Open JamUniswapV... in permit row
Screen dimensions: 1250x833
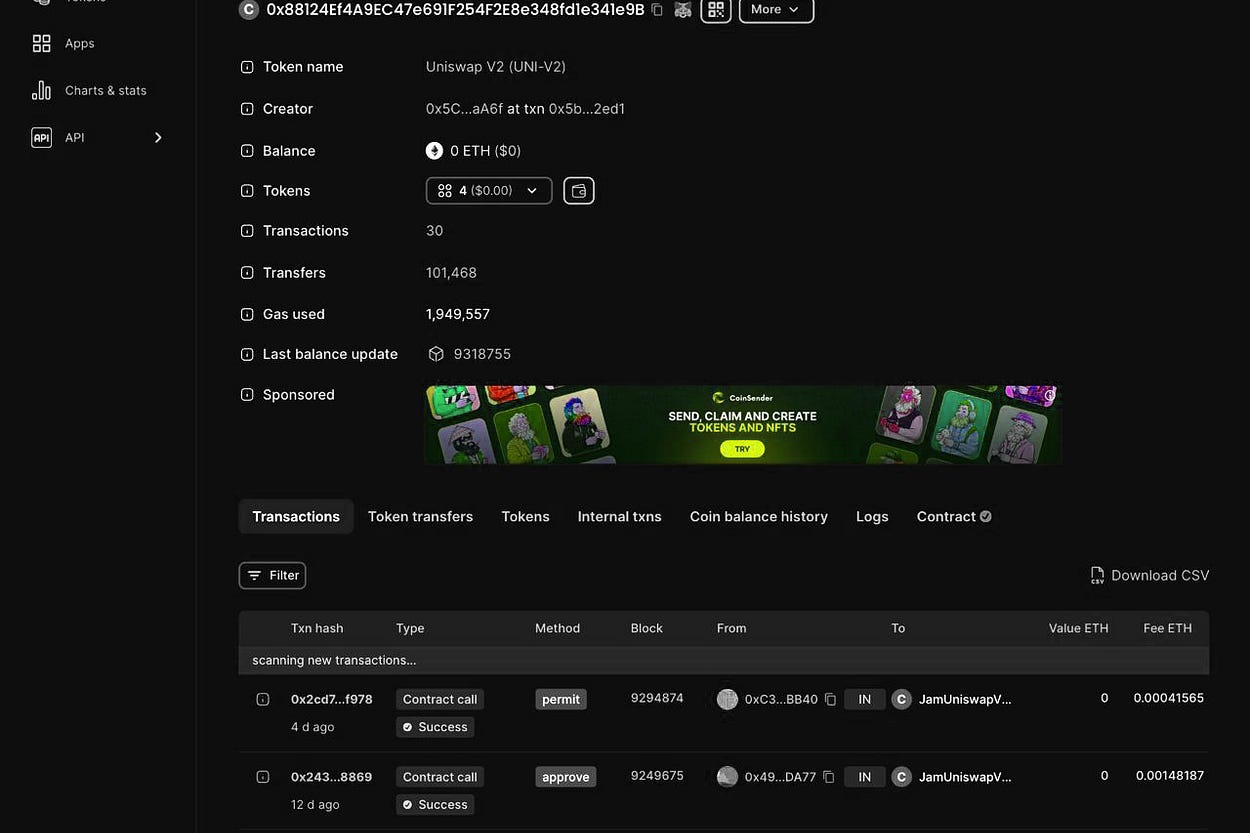(965, 699)
